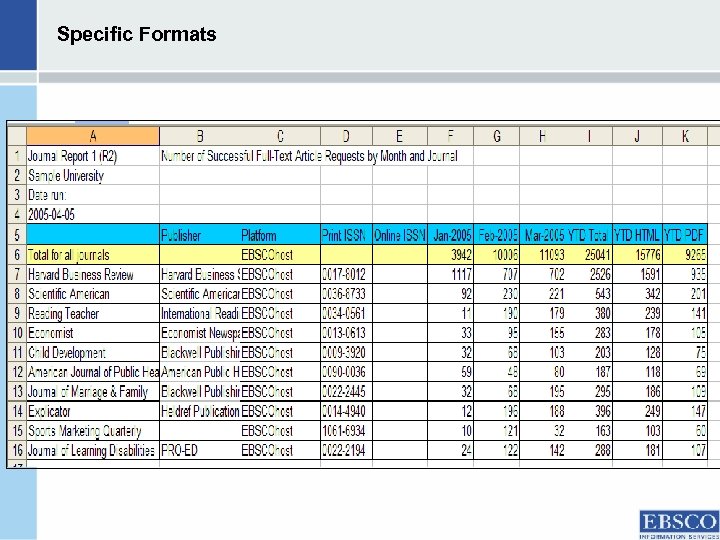Select column A header
Image resolution: width=720 pixels, height=540 pixels.
pos(93,136)
